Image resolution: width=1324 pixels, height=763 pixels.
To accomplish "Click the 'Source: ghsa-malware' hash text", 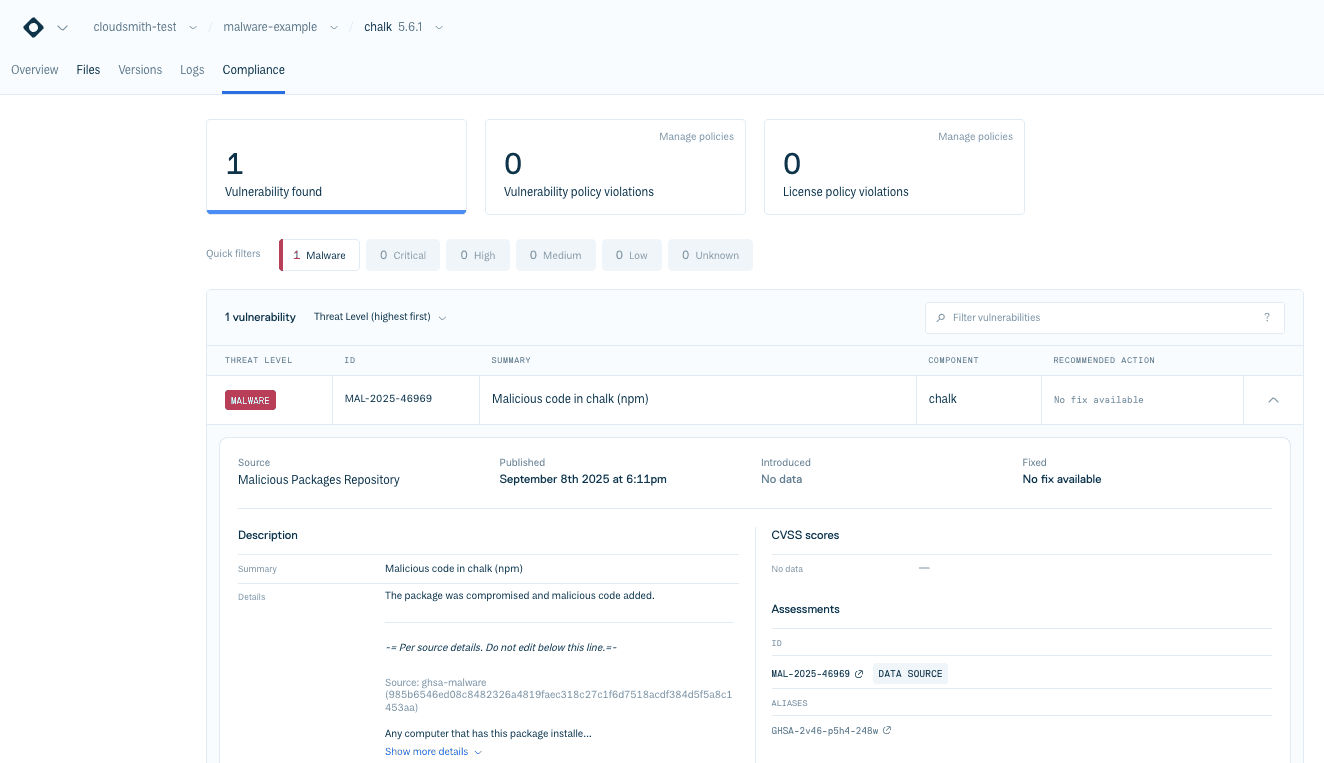I will pyautogui.click(x=559, y=695).
